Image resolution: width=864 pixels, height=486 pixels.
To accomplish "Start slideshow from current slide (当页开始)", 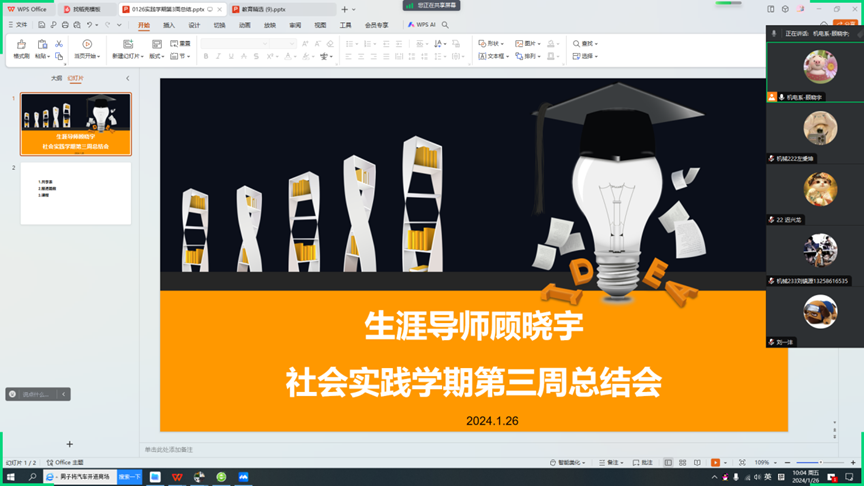I will tap(87, 45).
